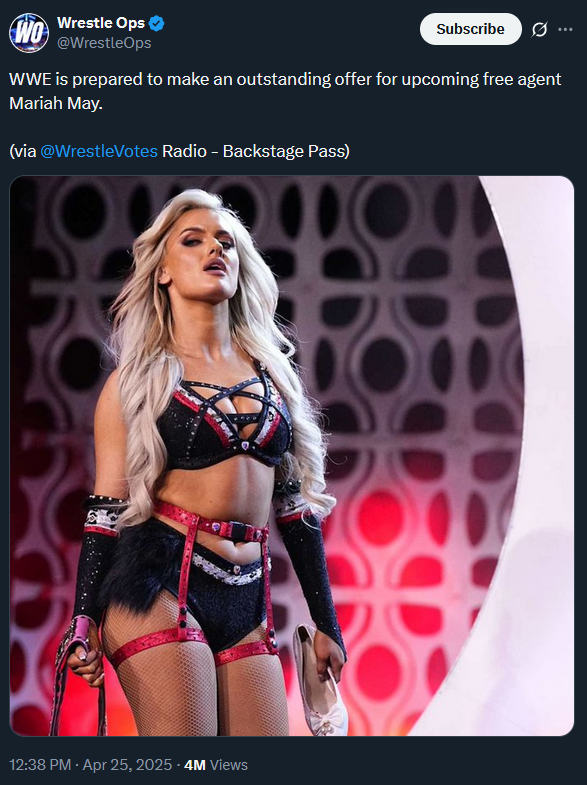Click the "Mariah May." text line

(56, 104)
